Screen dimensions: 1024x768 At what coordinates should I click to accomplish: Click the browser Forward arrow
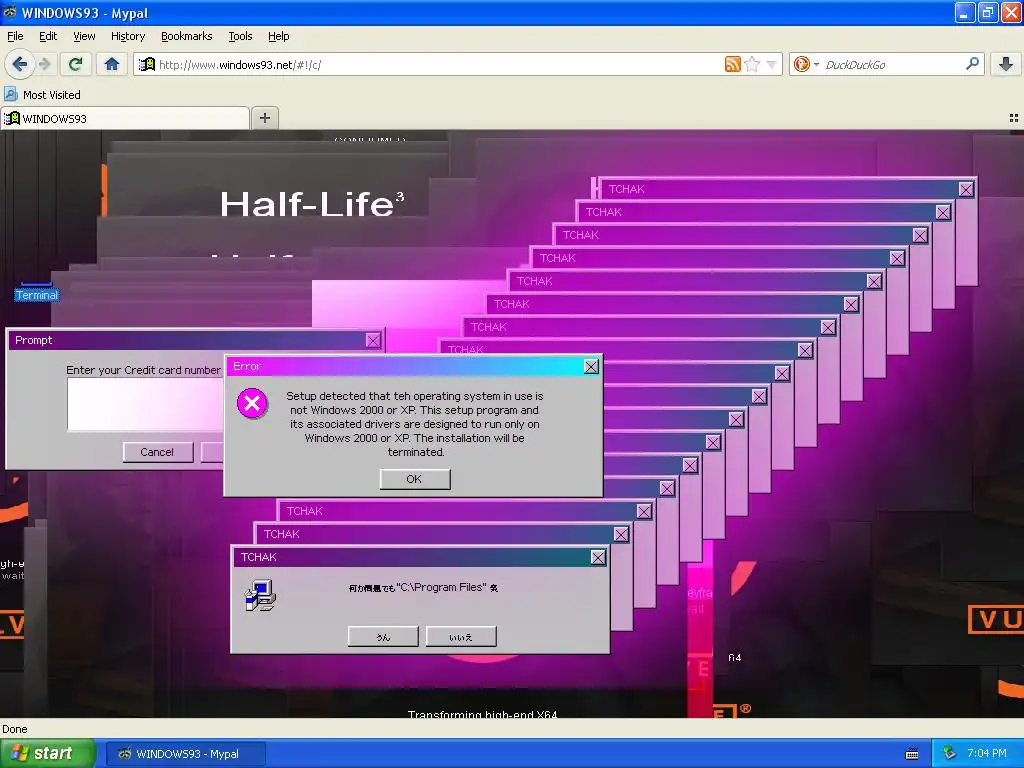click(x=44, y=64)
